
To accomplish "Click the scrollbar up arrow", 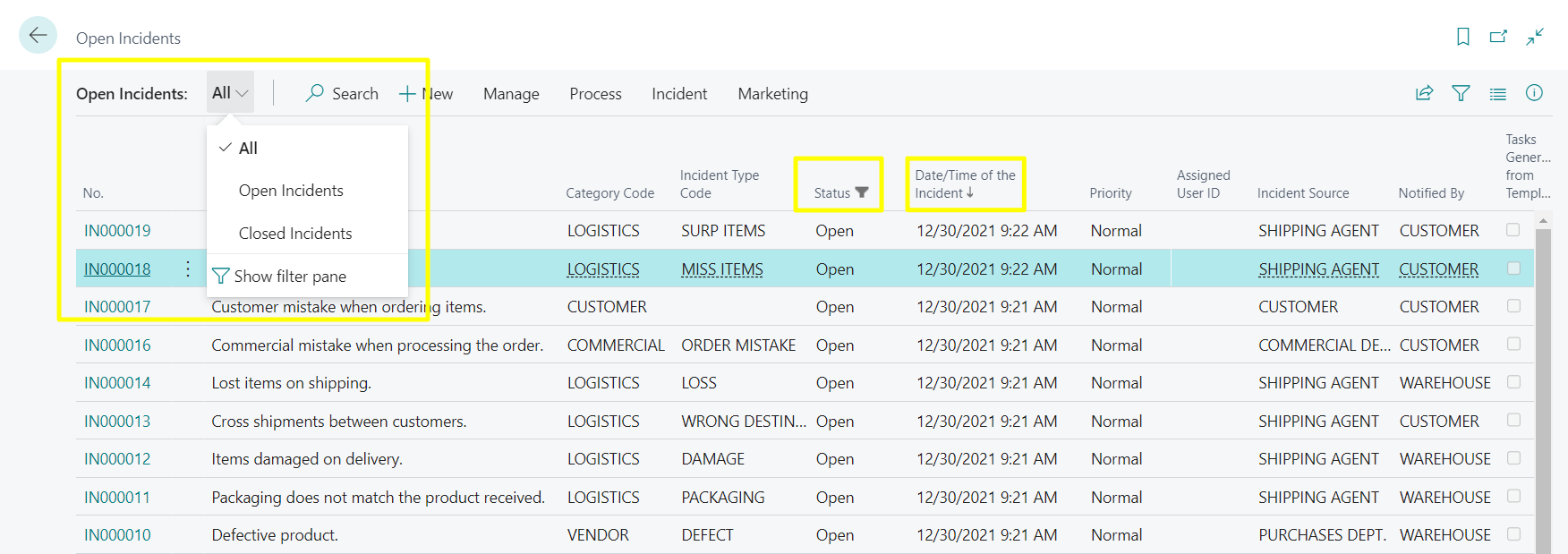I will coord(1543,220).
